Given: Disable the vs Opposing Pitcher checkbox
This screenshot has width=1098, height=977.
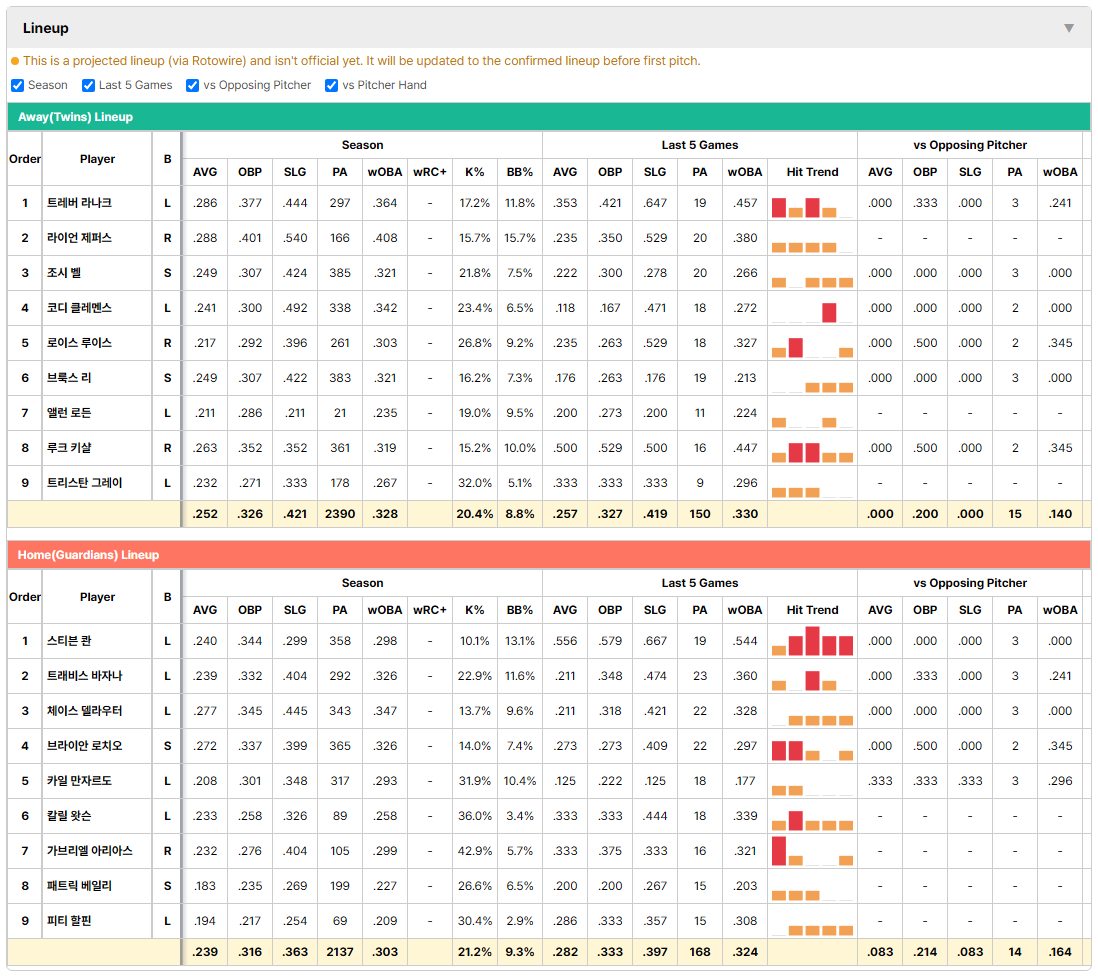Looking at the screenshot, I should coord(192,85).
